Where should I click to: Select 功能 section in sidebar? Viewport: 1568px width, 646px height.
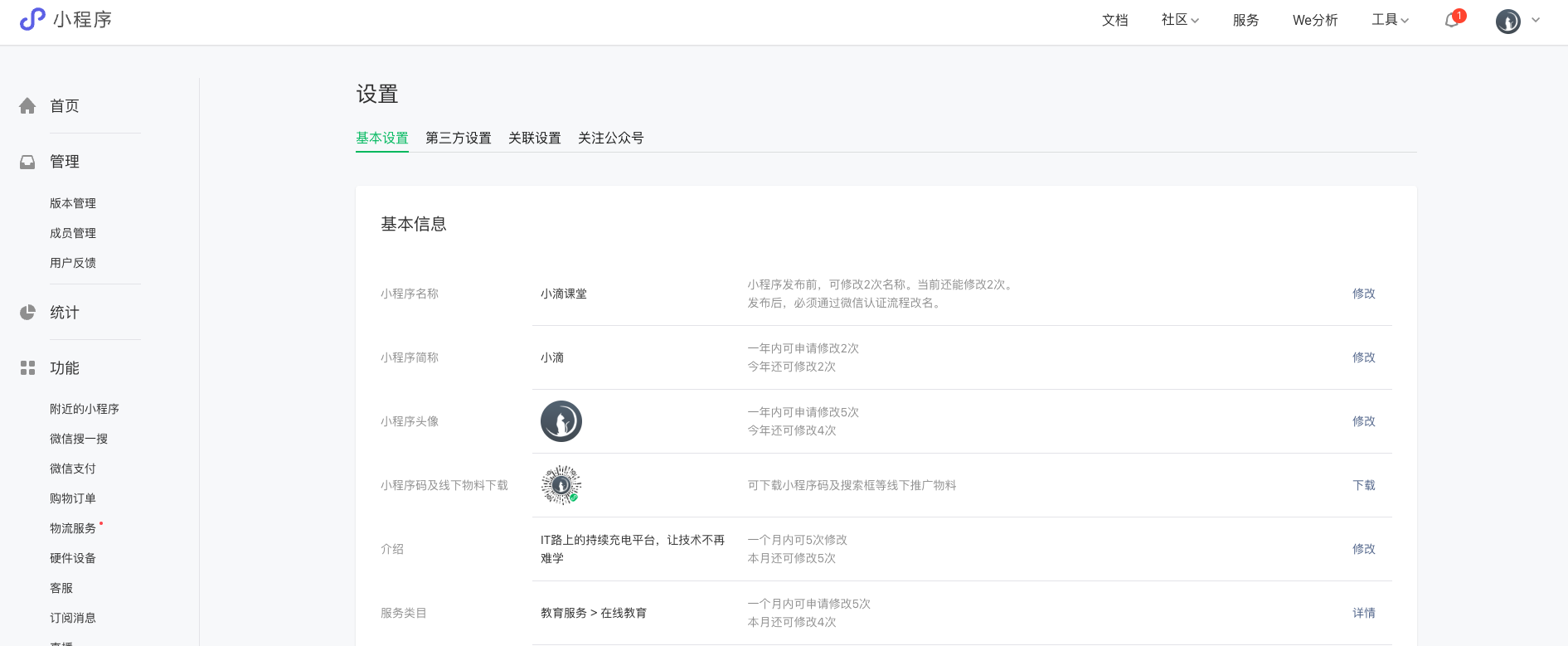(65, 368)
